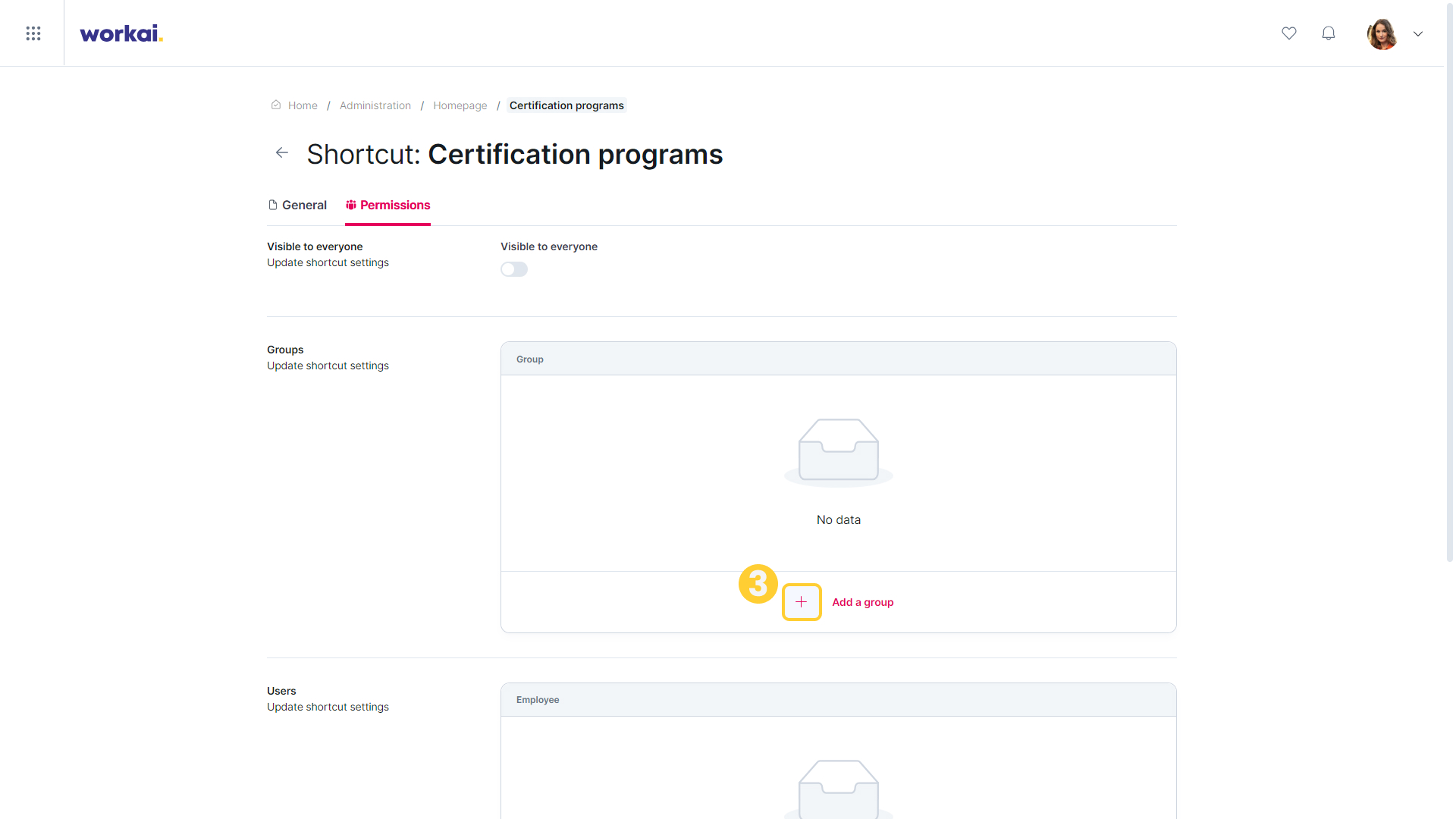Toggle Visible to everyone switch

(514, 269)
